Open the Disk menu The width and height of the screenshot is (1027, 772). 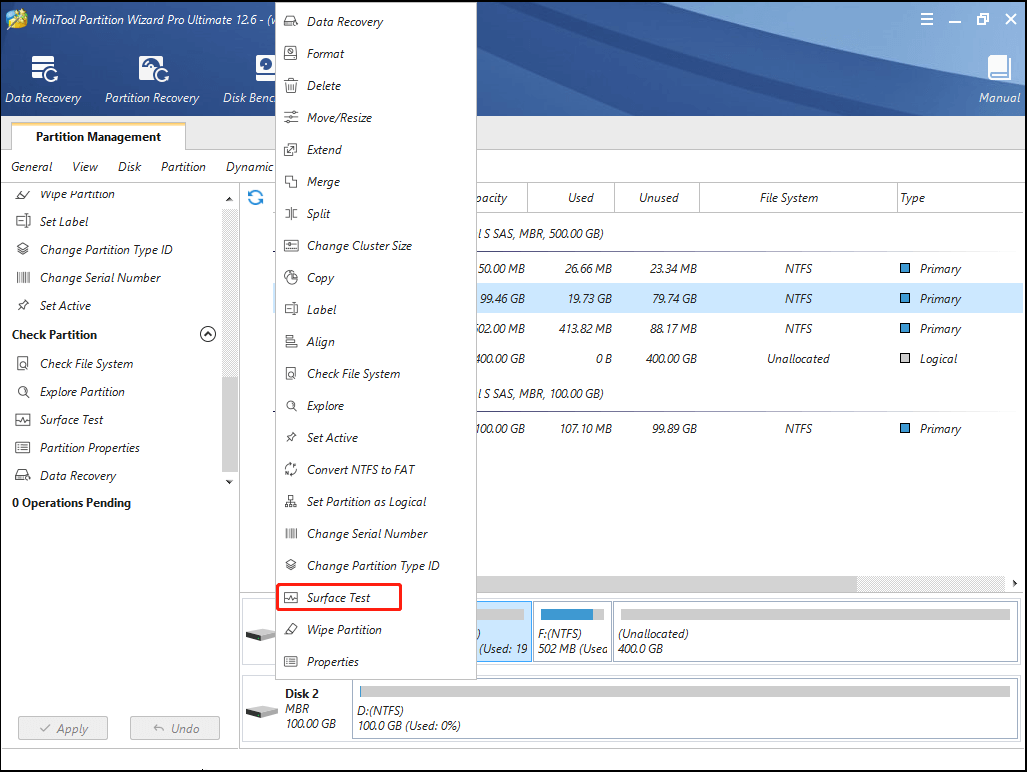(x=128, y=167)
